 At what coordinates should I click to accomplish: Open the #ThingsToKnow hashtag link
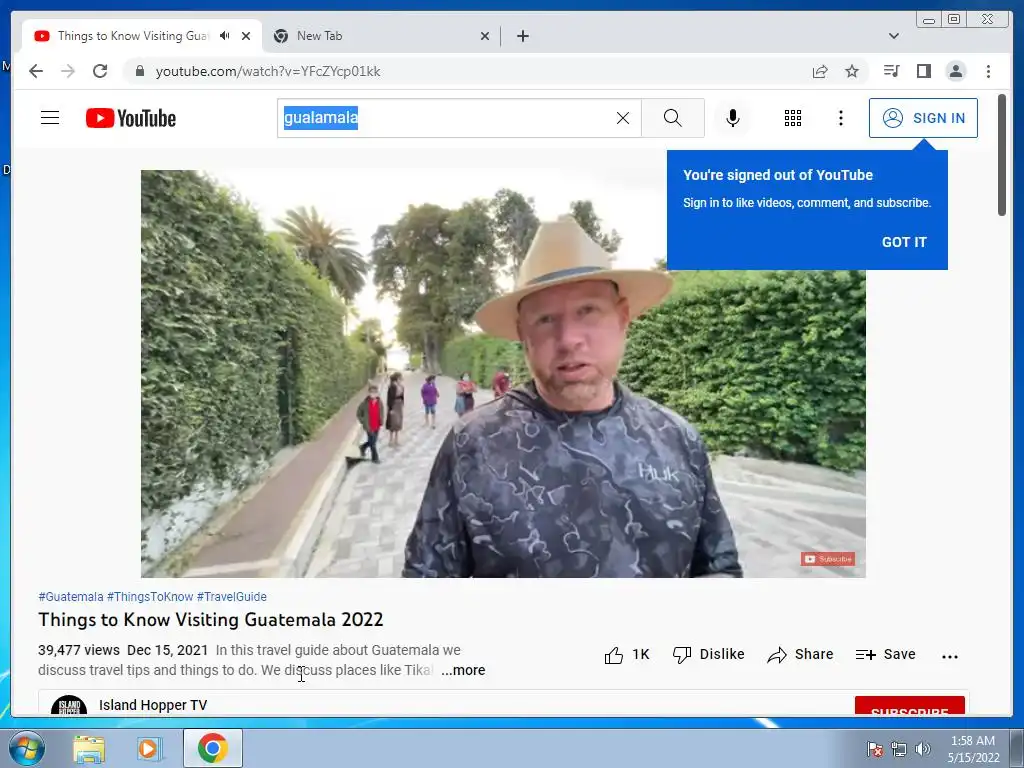pyautogui.click(x=150, y=597)
